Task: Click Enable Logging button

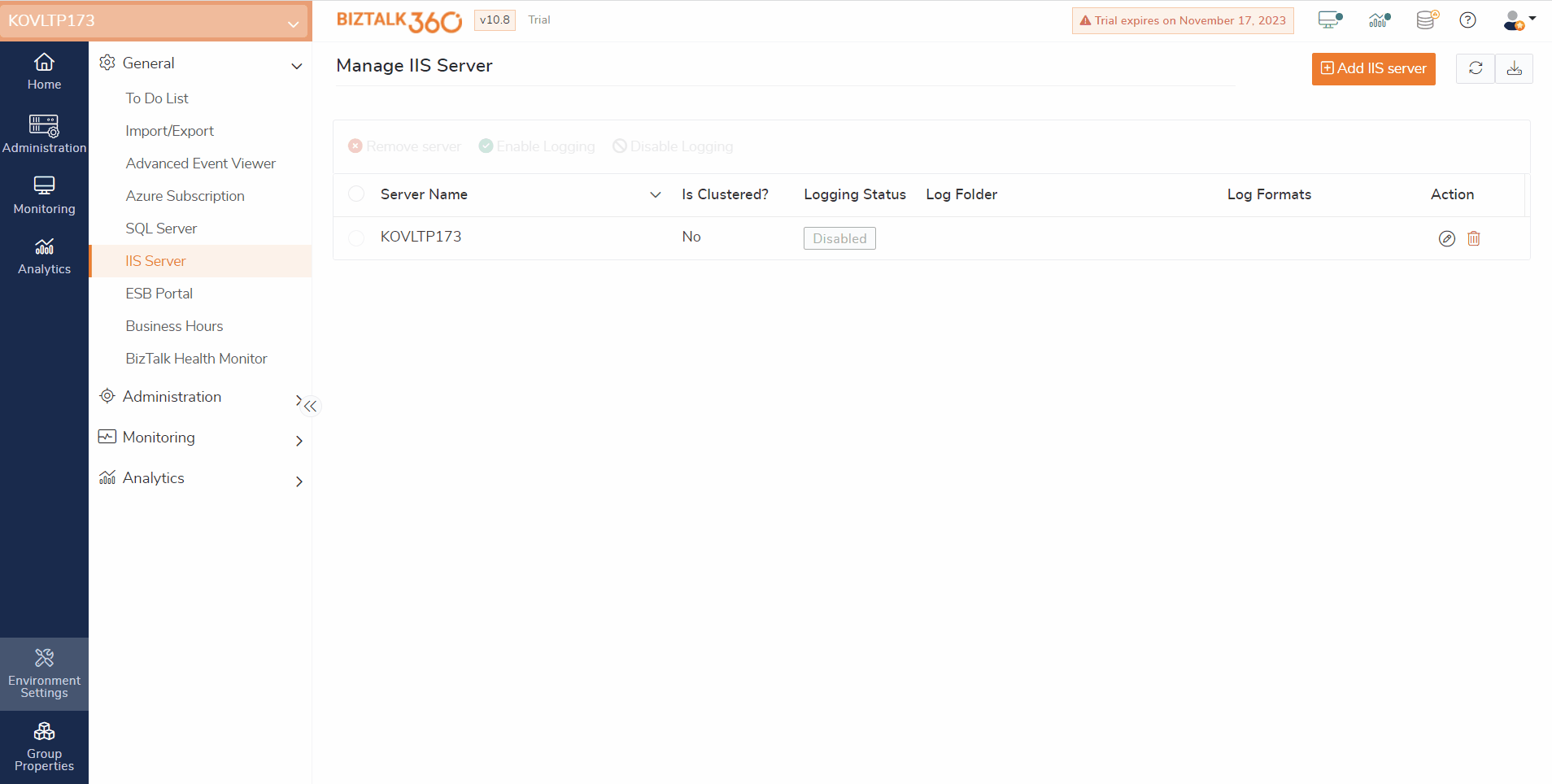Action: pos(537,146)
